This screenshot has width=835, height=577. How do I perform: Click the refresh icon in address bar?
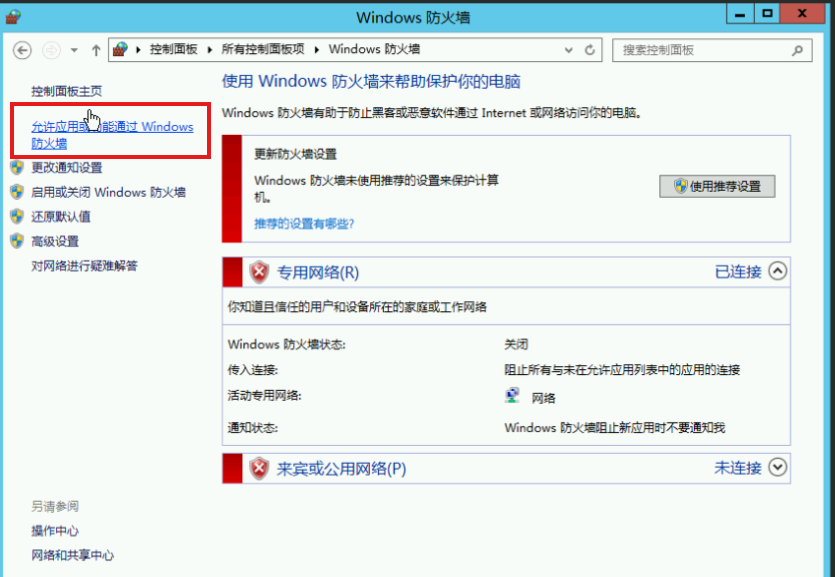[591, 50]
